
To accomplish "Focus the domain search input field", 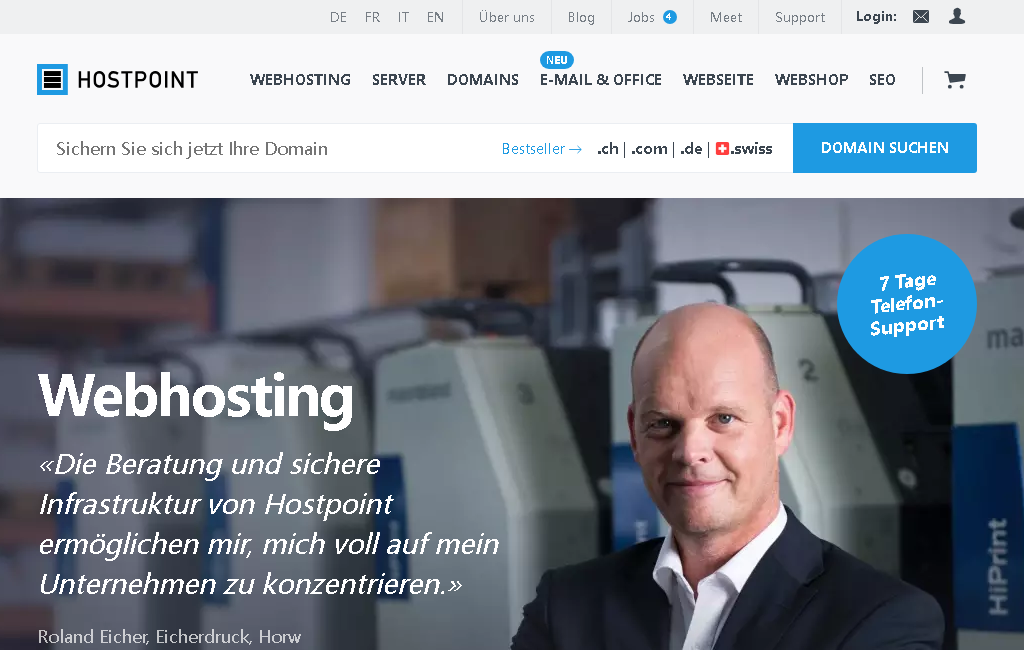I will (x=268, y=148).
